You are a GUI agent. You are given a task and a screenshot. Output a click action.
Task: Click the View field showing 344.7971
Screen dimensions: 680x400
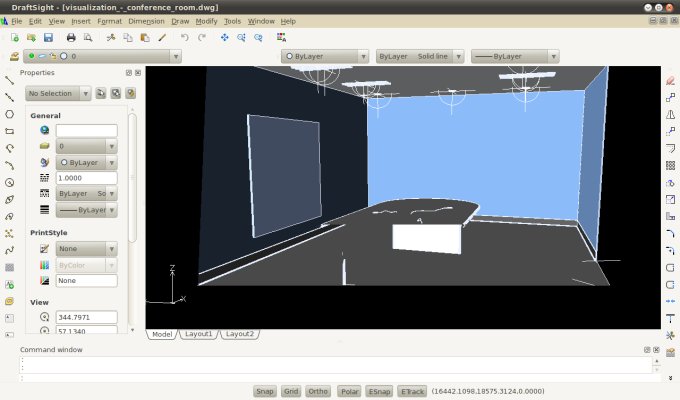(86, 317)
